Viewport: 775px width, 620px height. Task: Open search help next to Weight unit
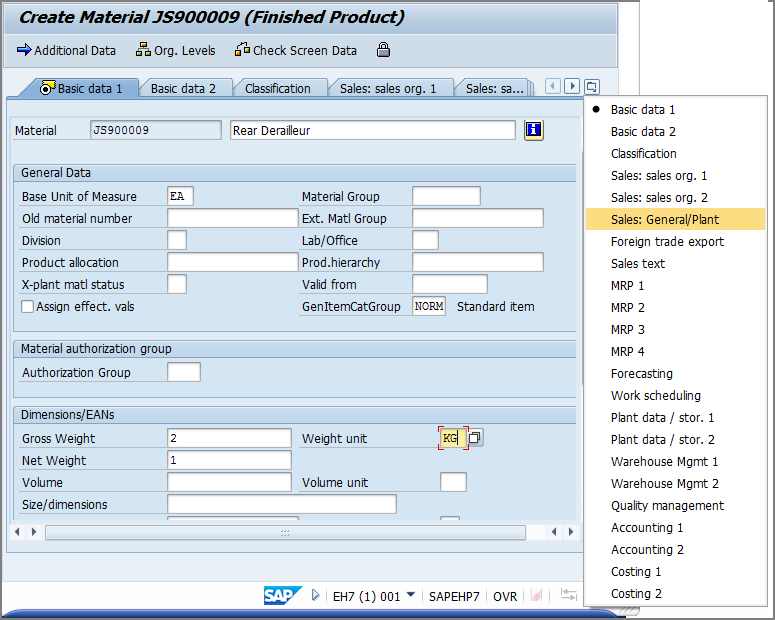(475, 438)
